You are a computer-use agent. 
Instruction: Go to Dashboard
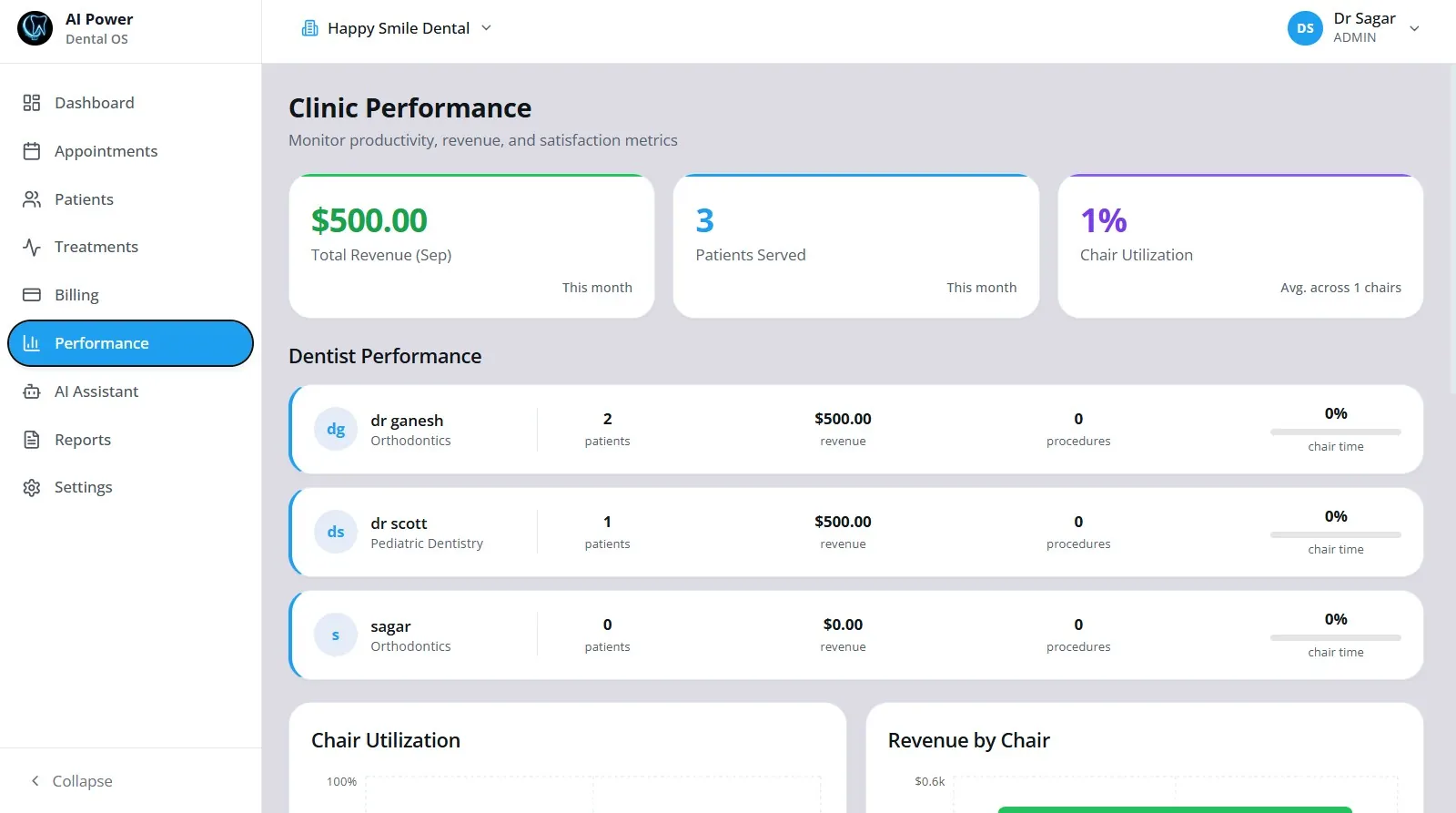pos(130,103)
